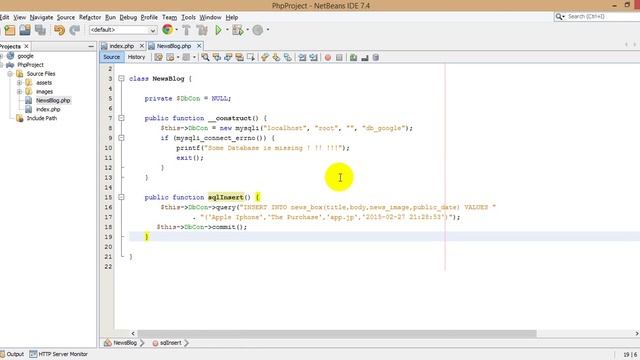Open the Debug menu

[128, 17]
